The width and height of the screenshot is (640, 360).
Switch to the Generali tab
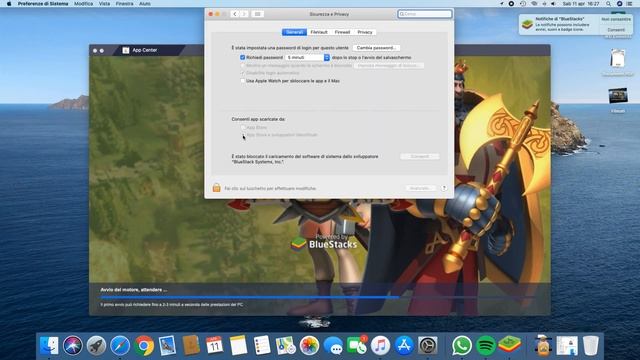point(294,32)
